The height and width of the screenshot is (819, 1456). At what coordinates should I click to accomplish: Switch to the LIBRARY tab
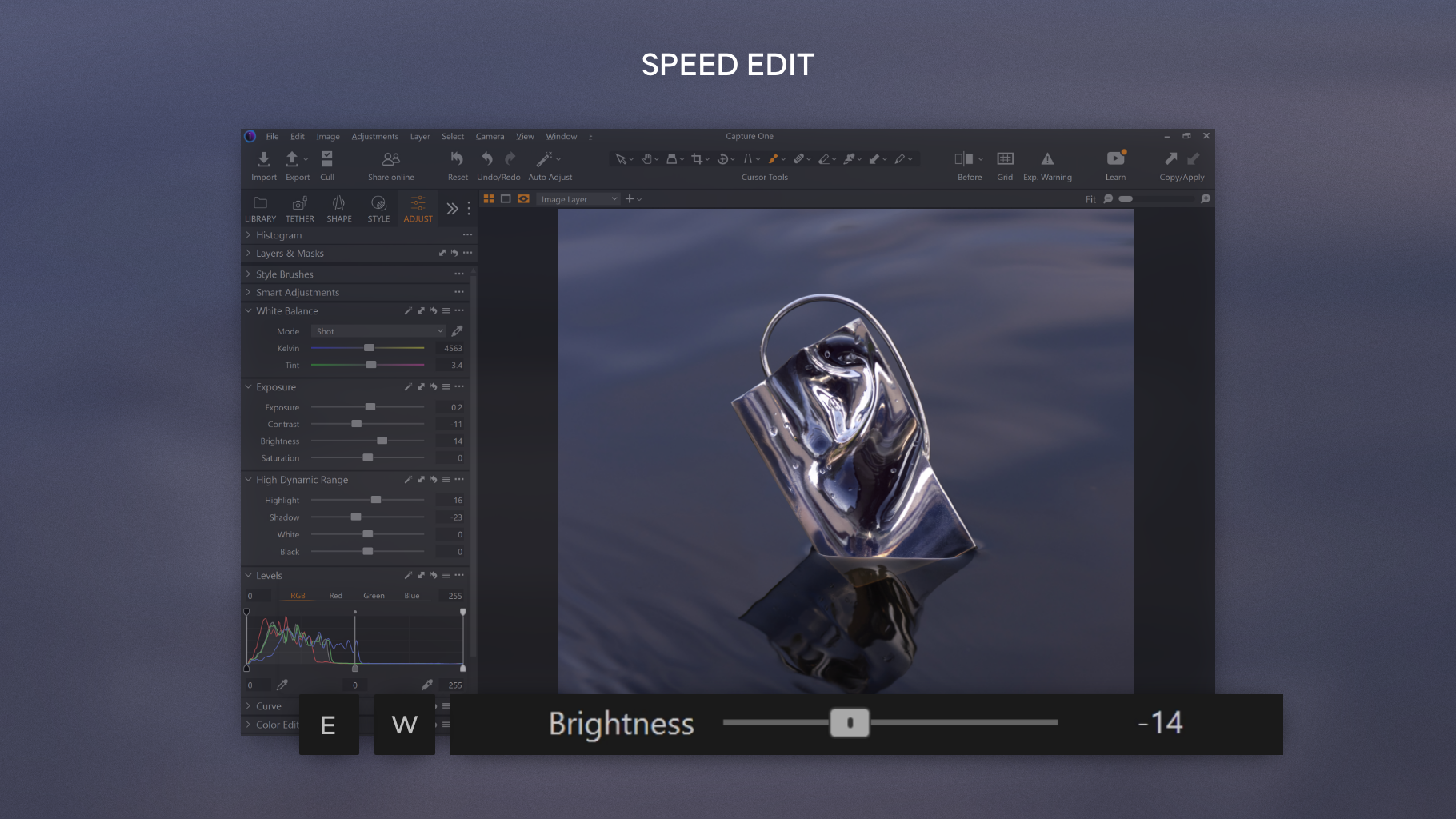[260, 209]
